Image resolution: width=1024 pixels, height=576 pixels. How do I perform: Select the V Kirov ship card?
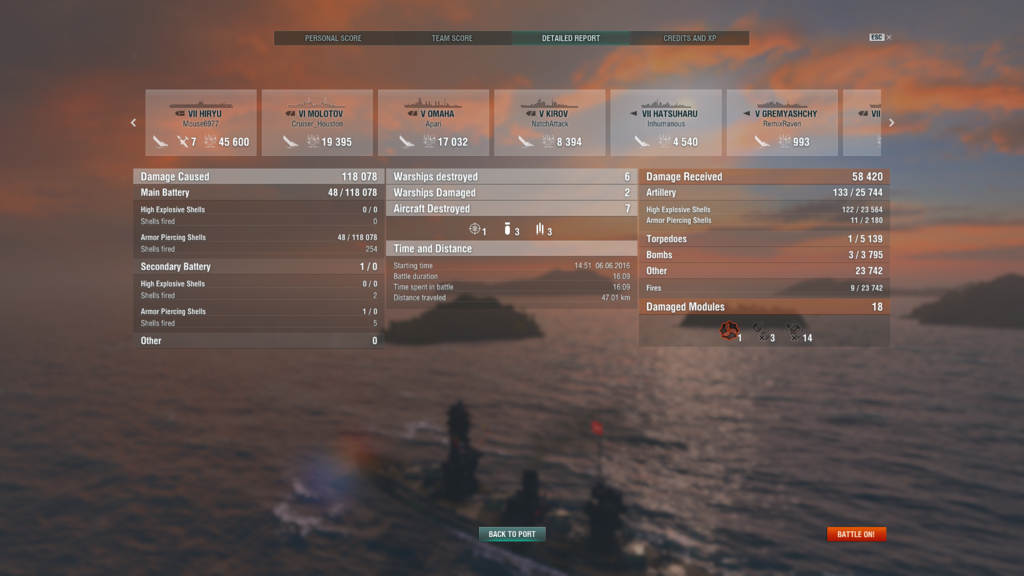[x=550, y=123]
